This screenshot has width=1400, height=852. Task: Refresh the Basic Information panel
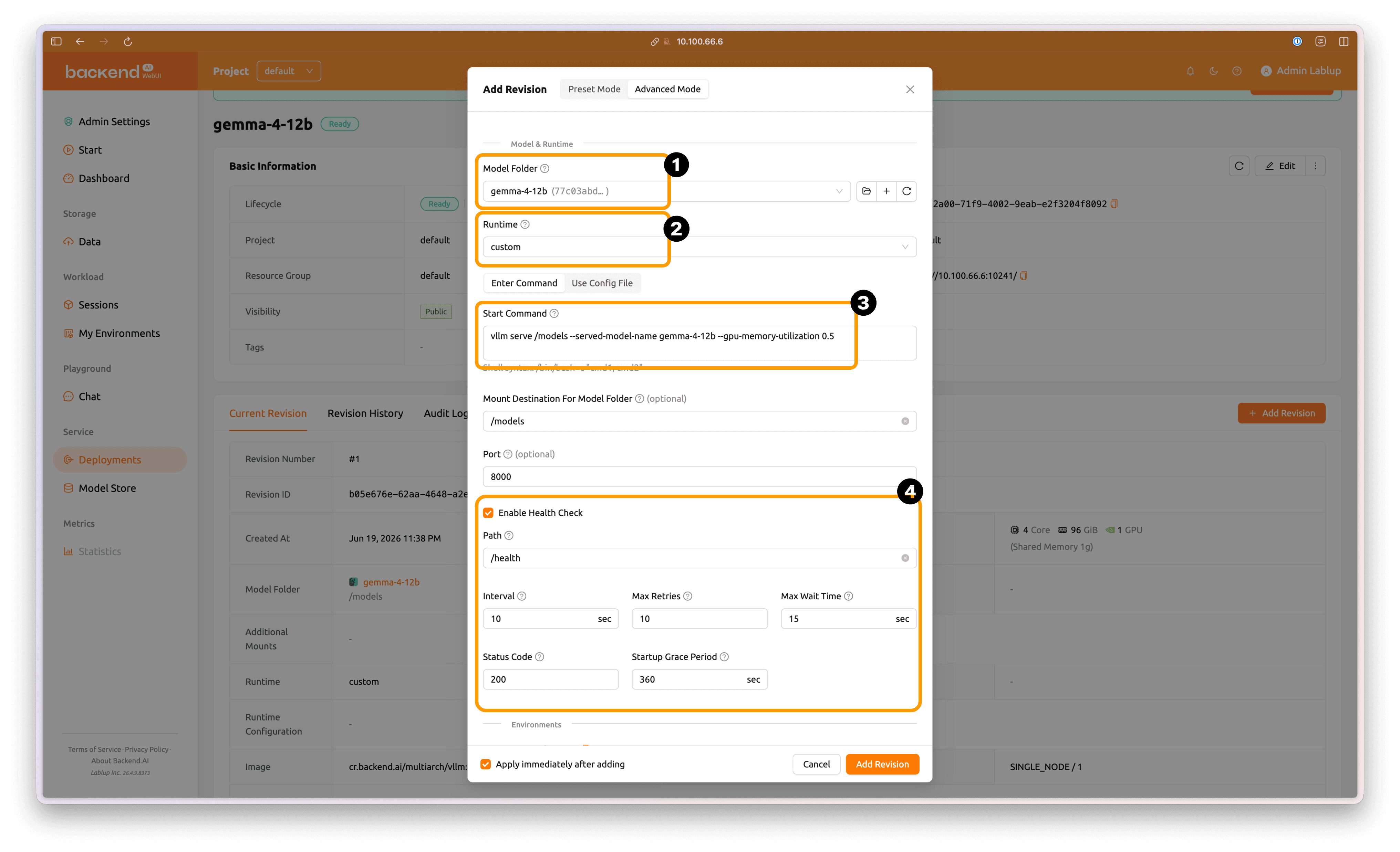point(1239,166)
